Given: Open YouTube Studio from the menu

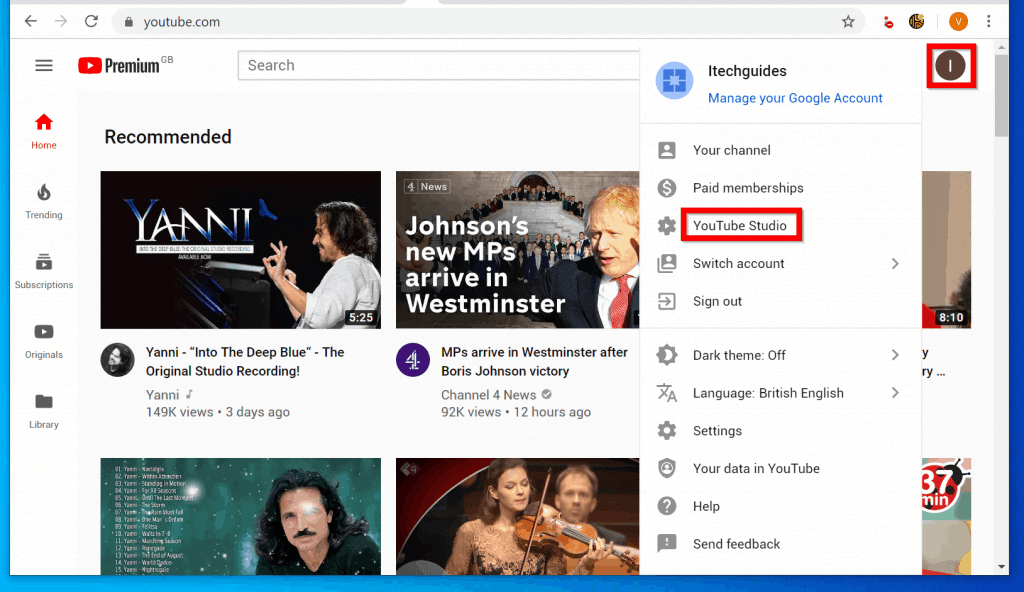Looking at the screenshot, I should tap(780, 225).
